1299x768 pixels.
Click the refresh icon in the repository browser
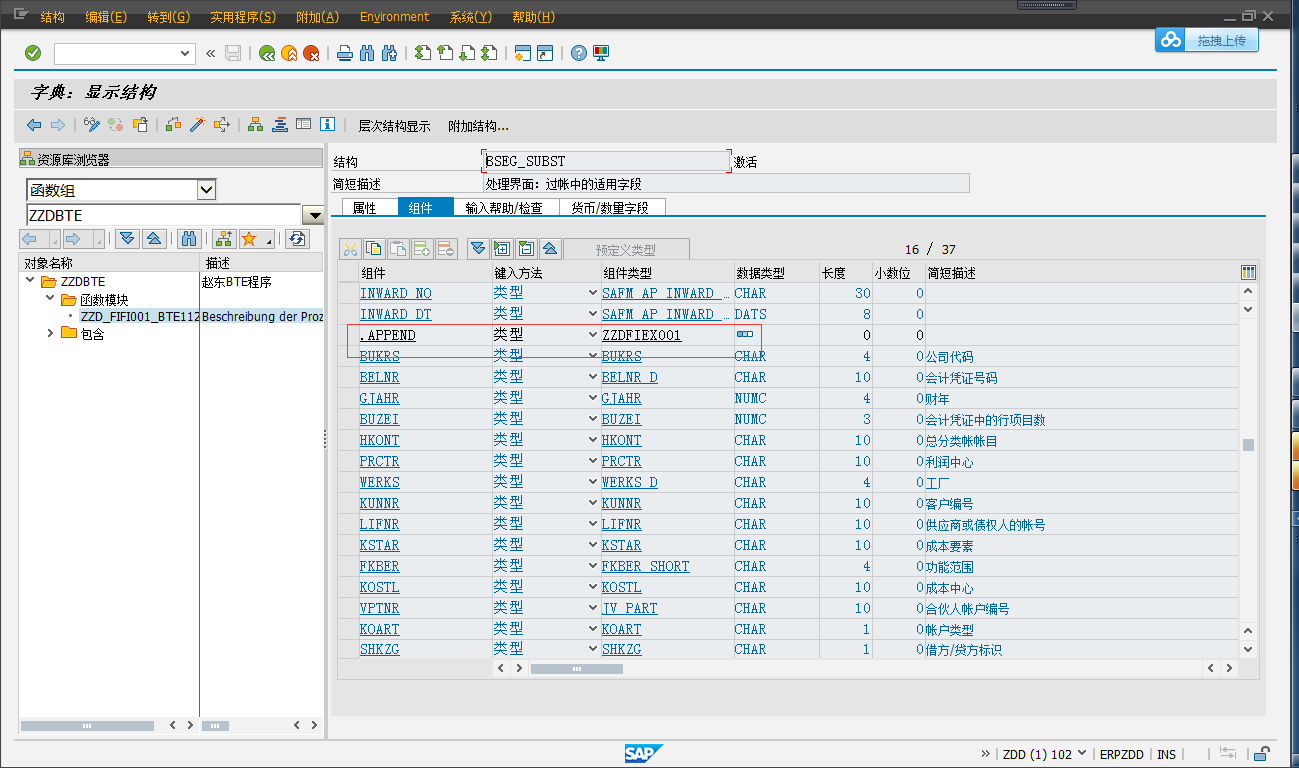point(296,239)
